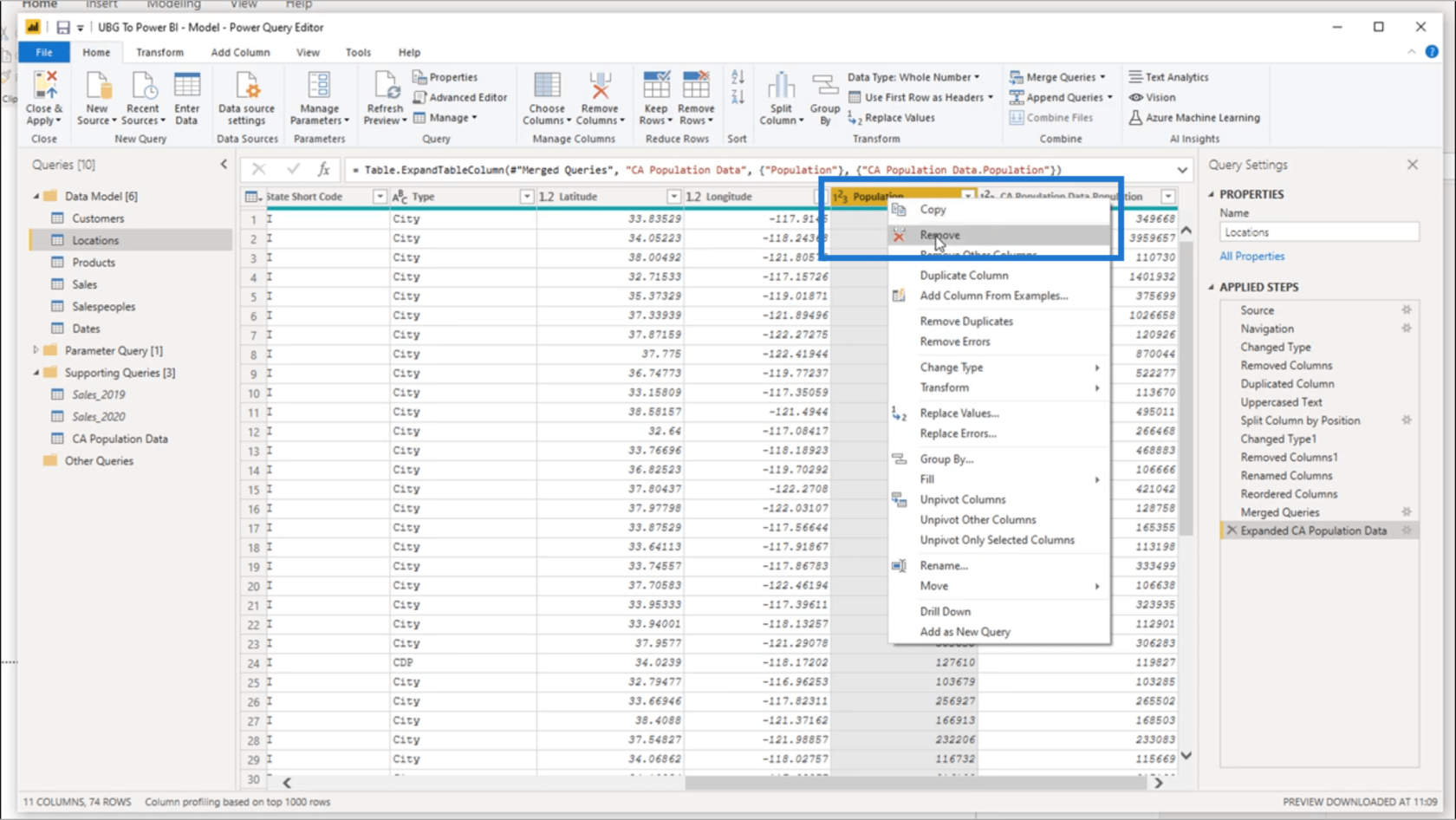Click Append Queries in ribbon
1456x820 pixels.
[x=1061, y=97]
